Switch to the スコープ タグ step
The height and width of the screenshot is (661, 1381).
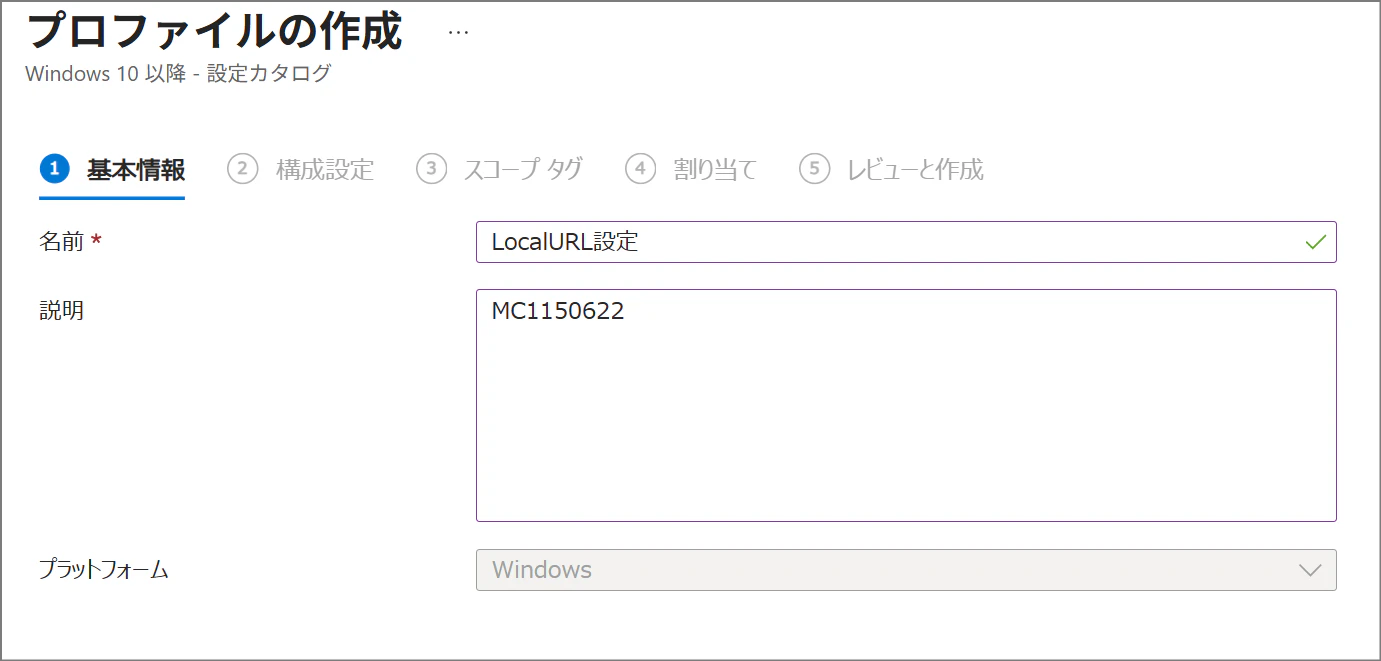(x=499, y=170)
